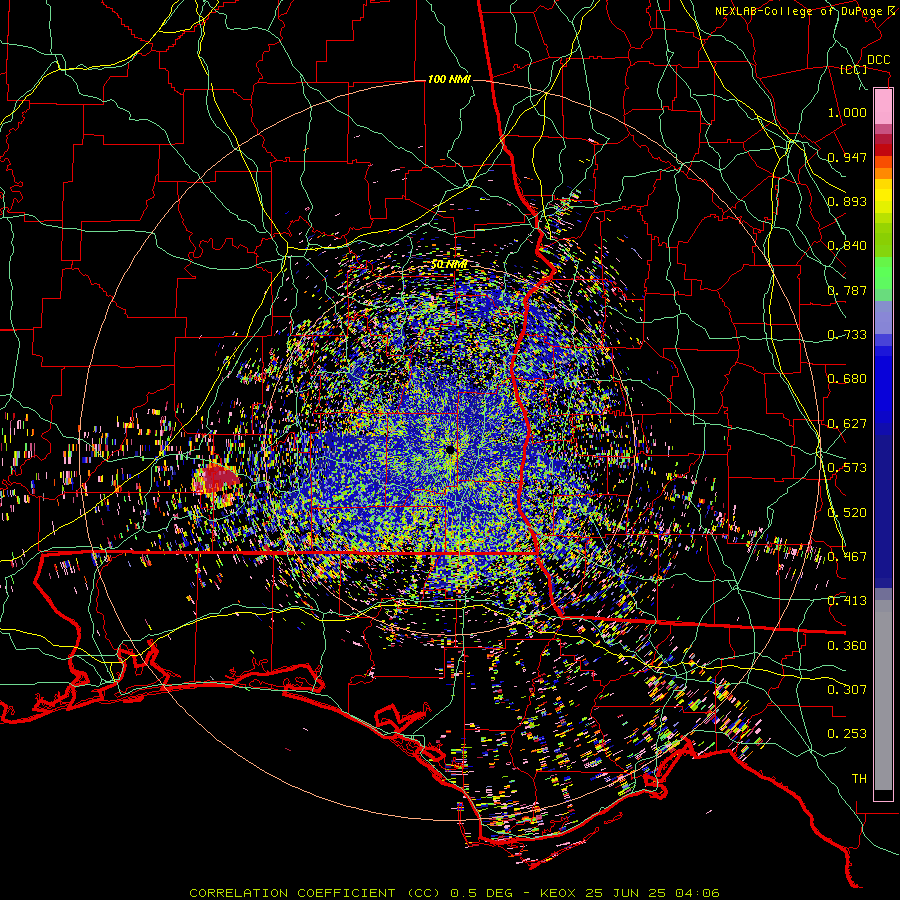Click the 0.253 legend value
Image resolution: width=900 pixels, height=900 pixels.
(847, 734)
